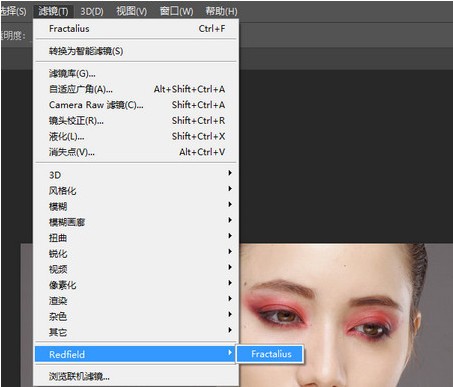Open the 视图(V) menu
453x387 pixels.
tap(131, 11)
